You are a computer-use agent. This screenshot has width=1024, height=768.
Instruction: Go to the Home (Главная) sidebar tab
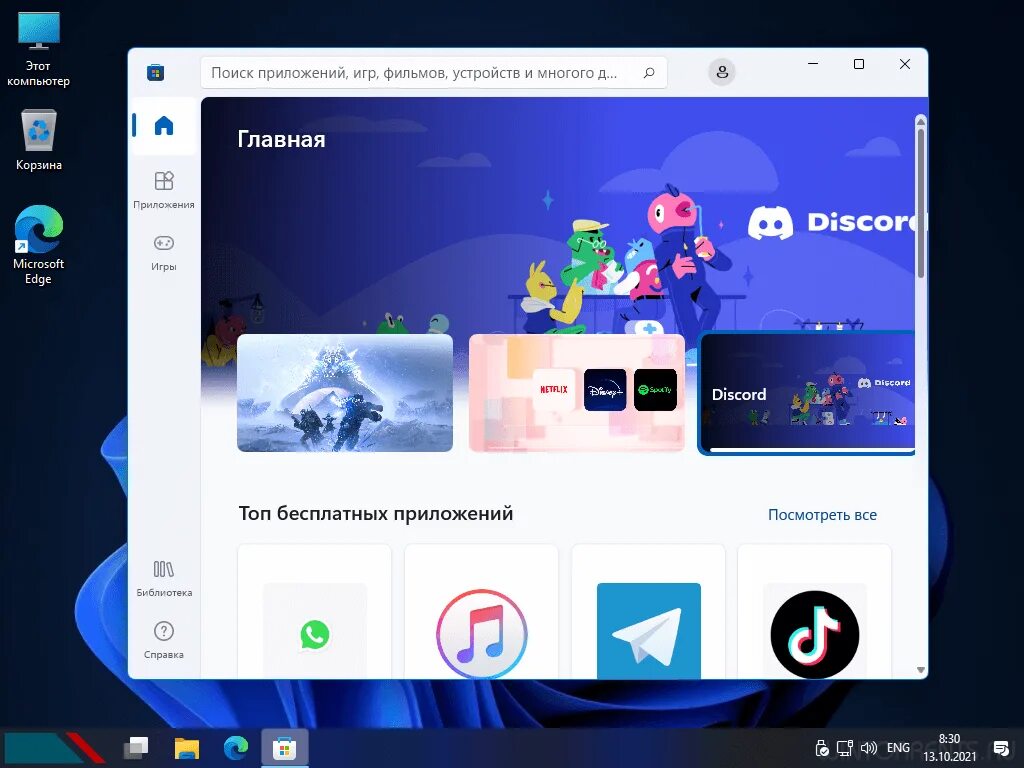coord(164,125)
